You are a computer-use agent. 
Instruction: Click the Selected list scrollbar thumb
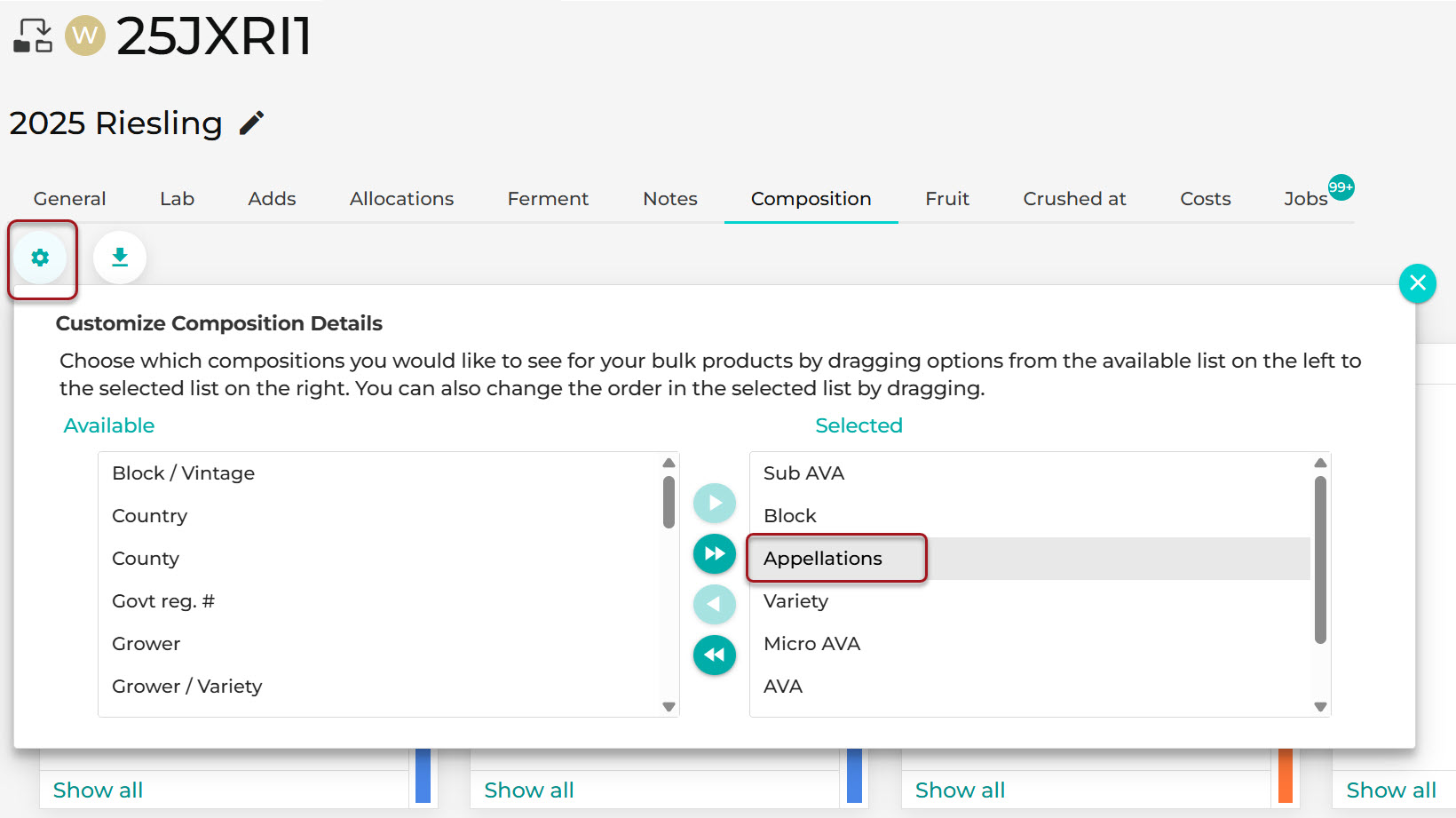(1320, 560)
